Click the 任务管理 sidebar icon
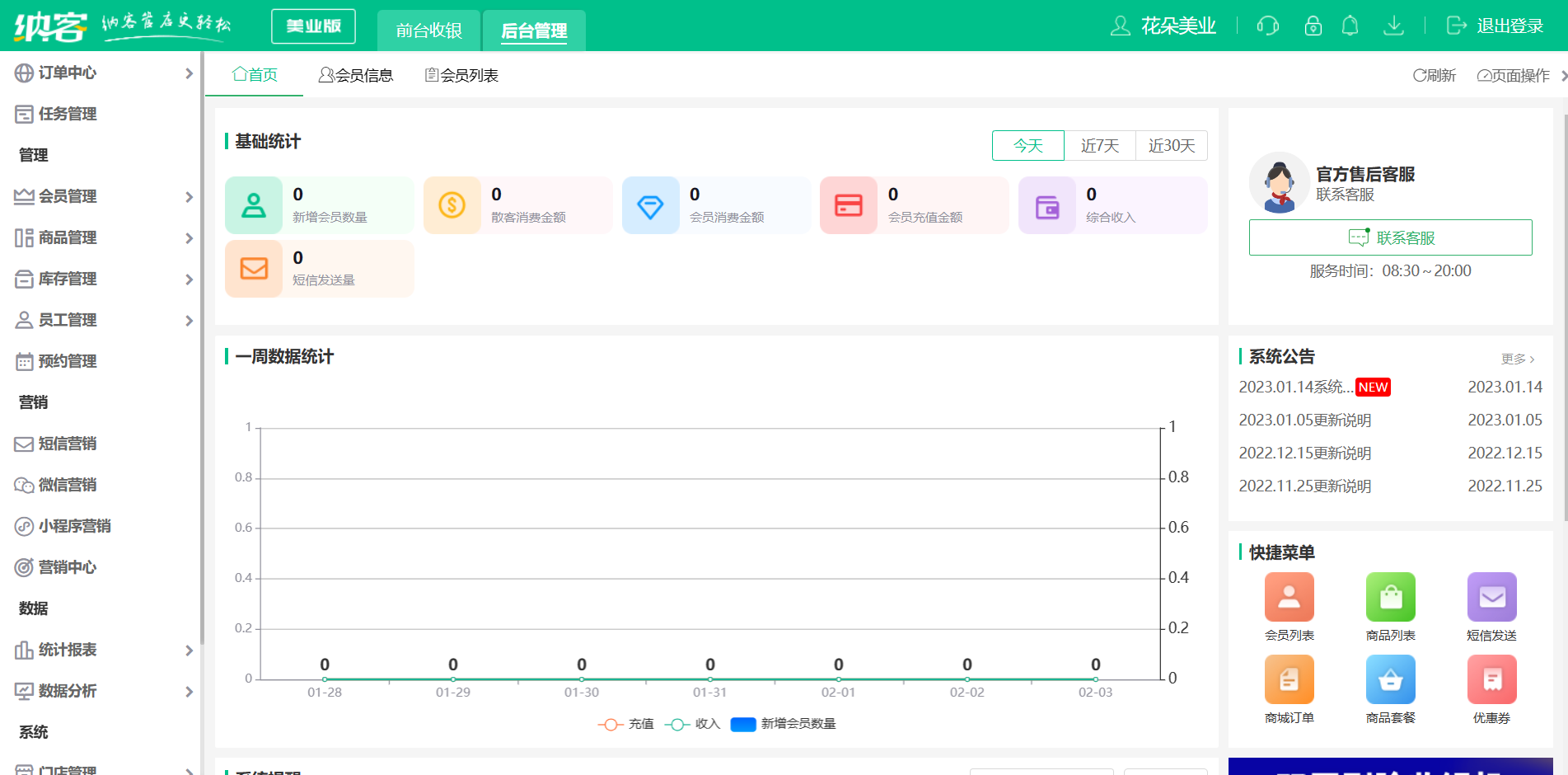This screenshot has width=1568, height=775. [x=24, y=114]
